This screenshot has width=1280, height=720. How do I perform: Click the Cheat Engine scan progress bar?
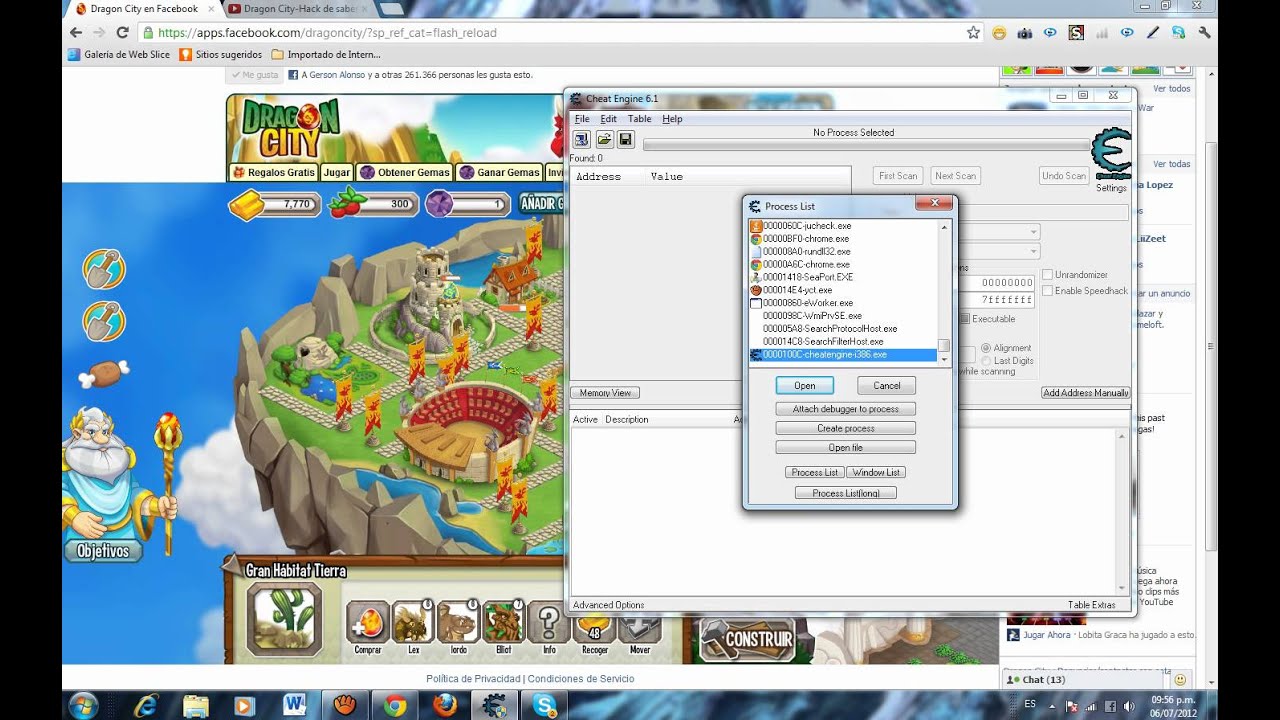click(x=866, y=146)
